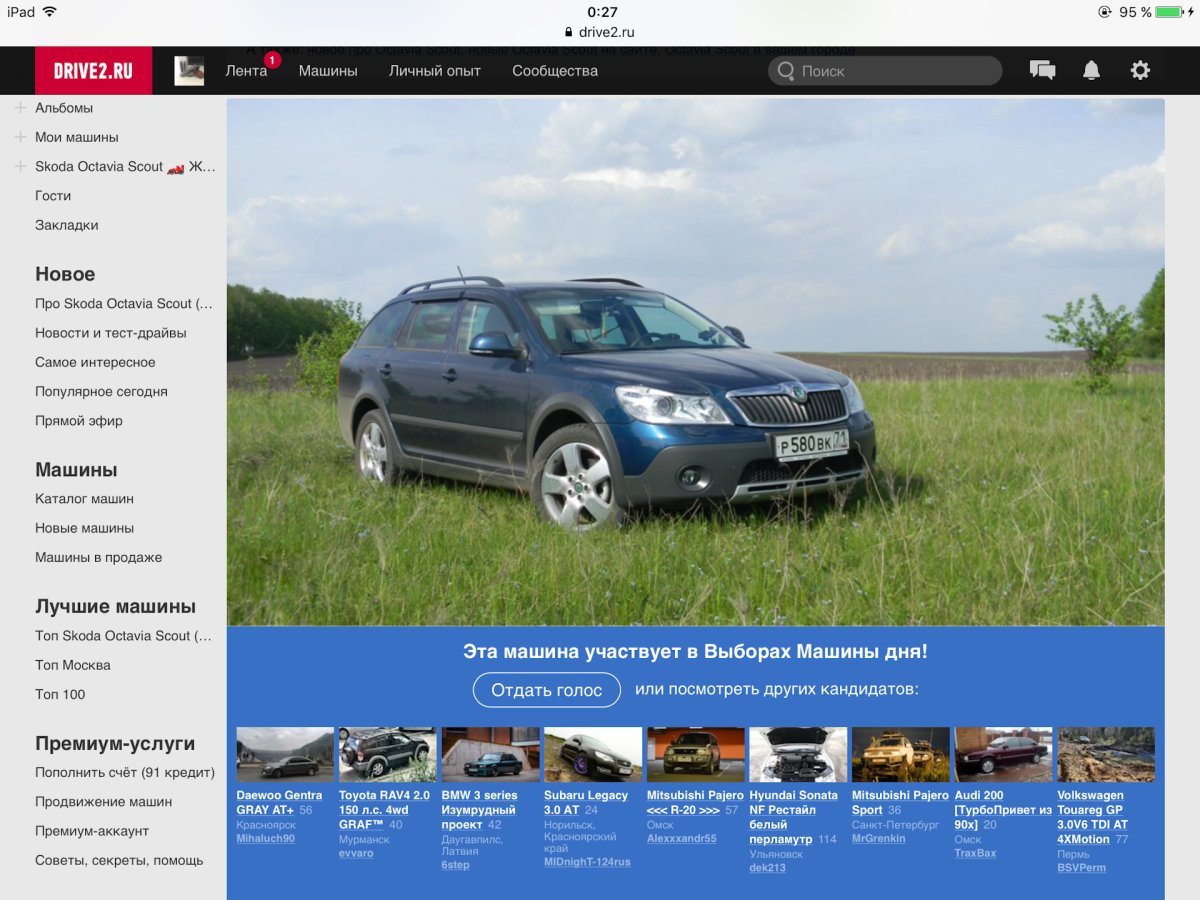Screen dimensions: 1200x900
Task: Open the Subaru Legacy thumbnail
Action: [x=593, y=754]
